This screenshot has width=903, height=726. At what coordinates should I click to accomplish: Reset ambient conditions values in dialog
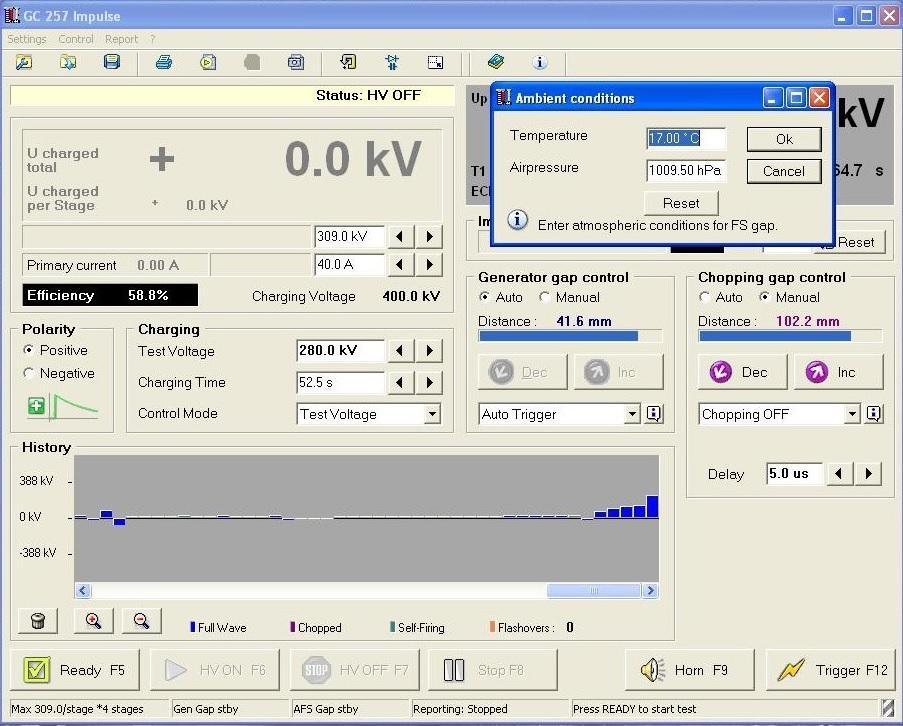coord(681,203)
